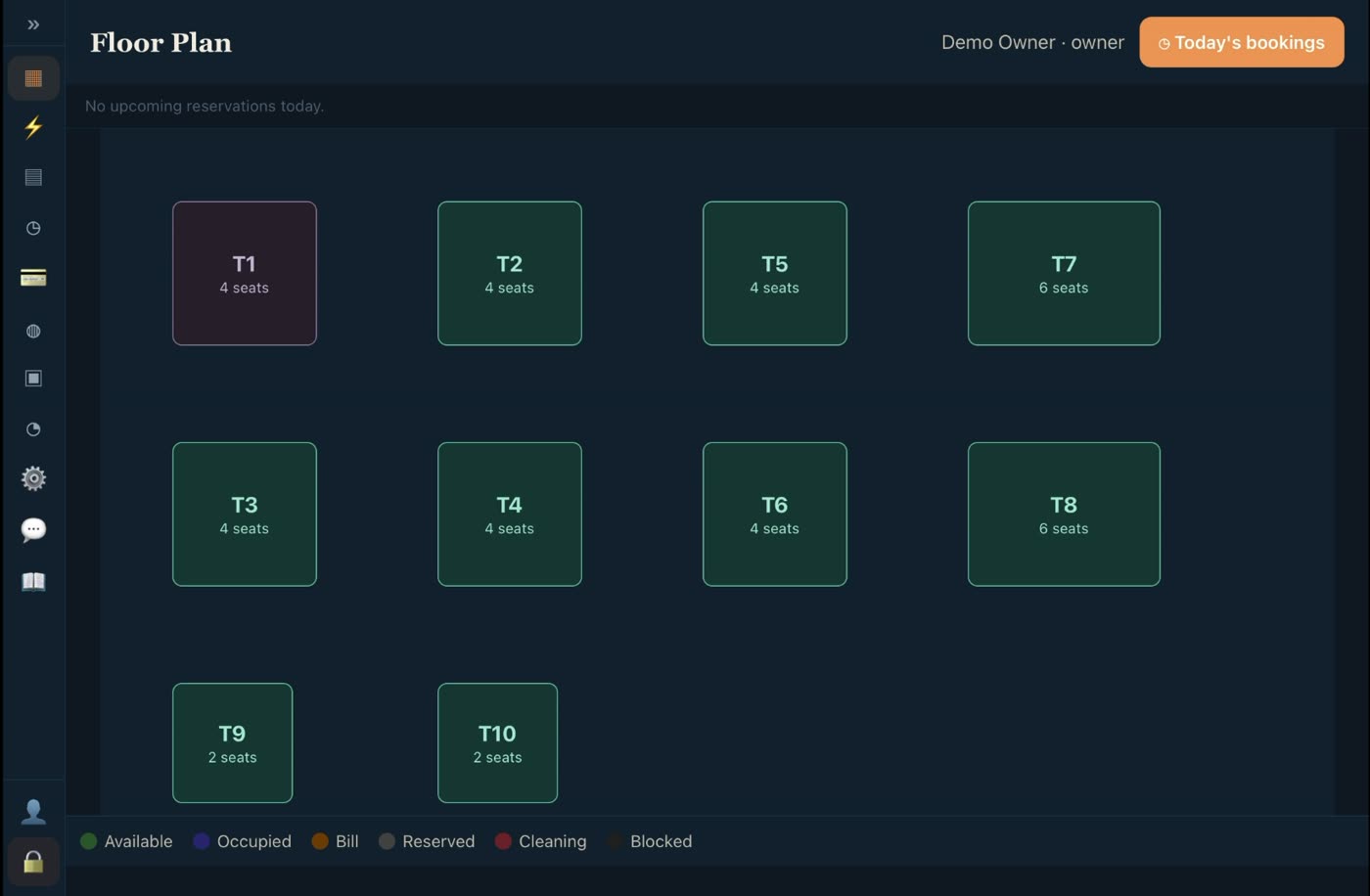Click table T6 with 4 seats
The image size is (1370, 896).
[775, 514]
